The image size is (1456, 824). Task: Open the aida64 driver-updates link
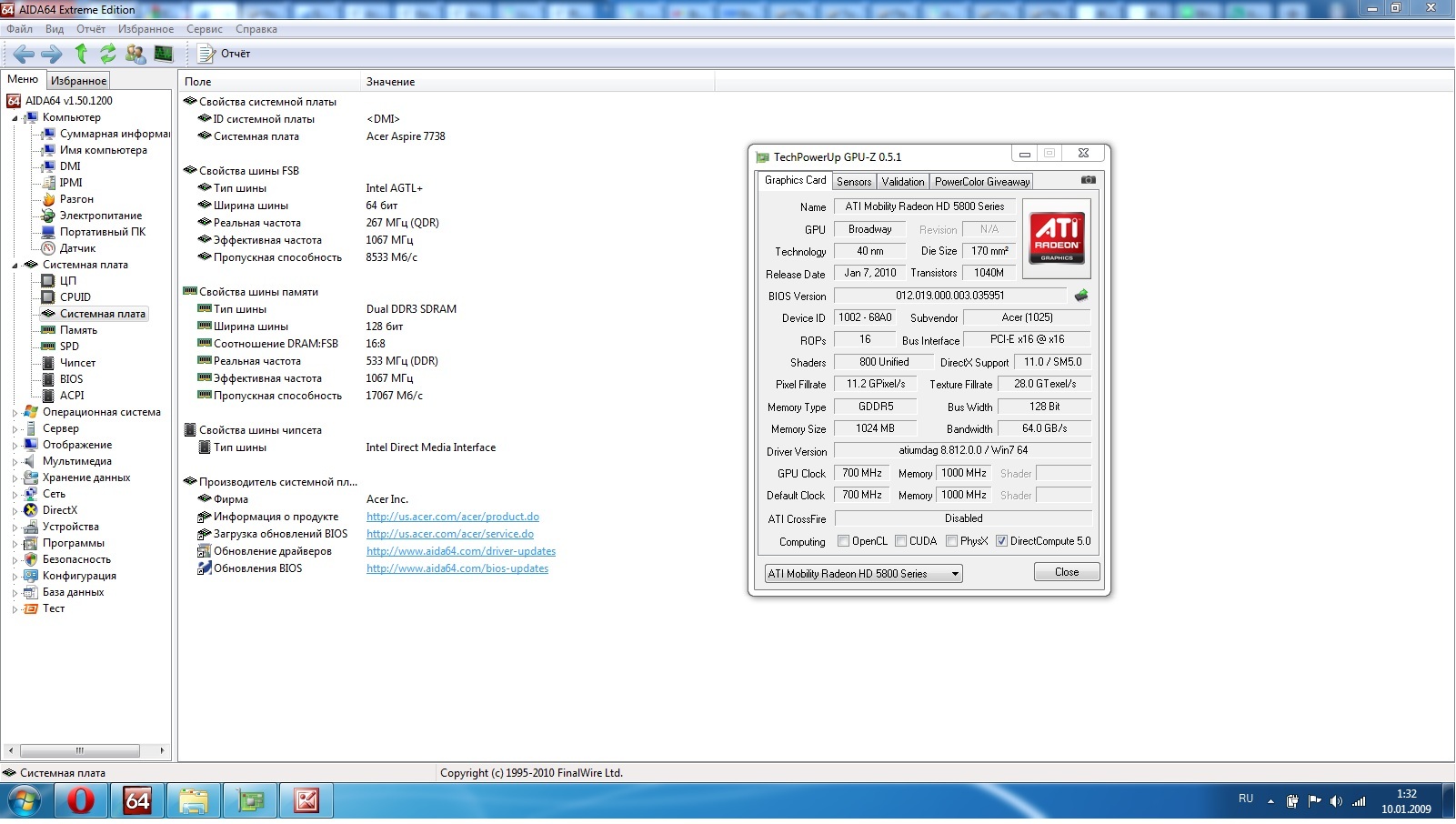point(461,551)
